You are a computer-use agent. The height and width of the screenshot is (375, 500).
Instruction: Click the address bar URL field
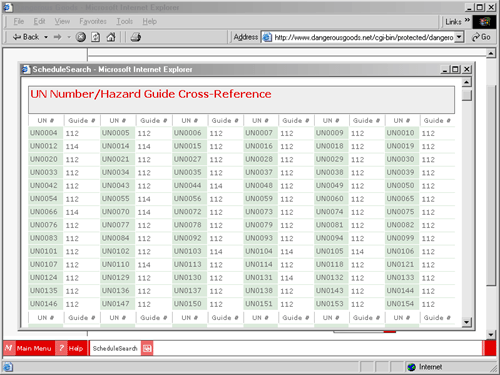[x=363, y=37]
